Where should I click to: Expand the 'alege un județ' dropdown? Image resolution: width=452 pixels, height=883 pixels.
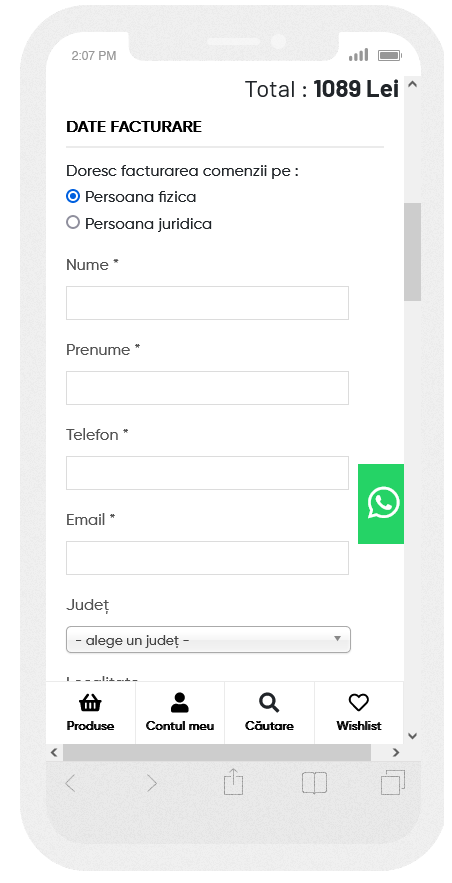(208, 640)
